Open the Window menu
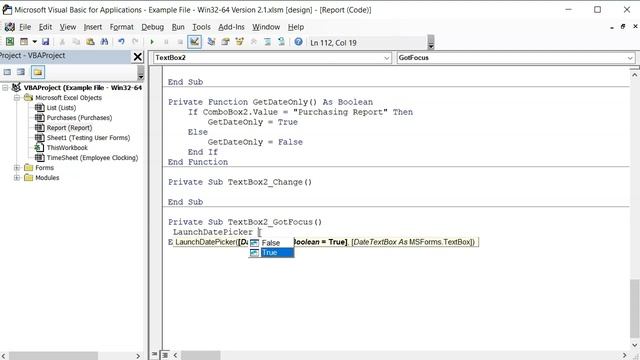Image resolution: width=640 pixels, height=360 pixels. click(x=266, y=27)
